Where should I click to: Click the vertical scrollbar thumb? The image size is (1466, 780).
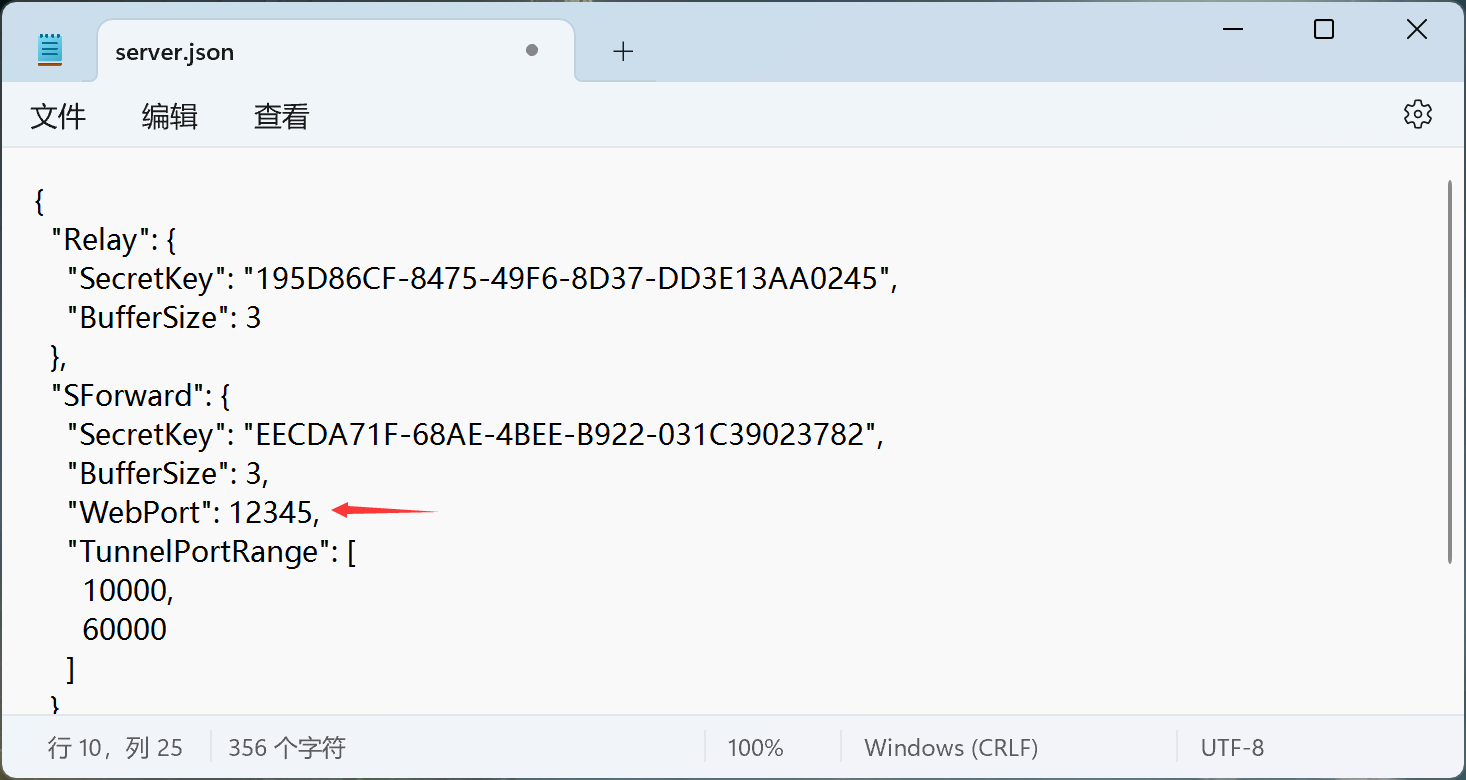coord(1451,371)
